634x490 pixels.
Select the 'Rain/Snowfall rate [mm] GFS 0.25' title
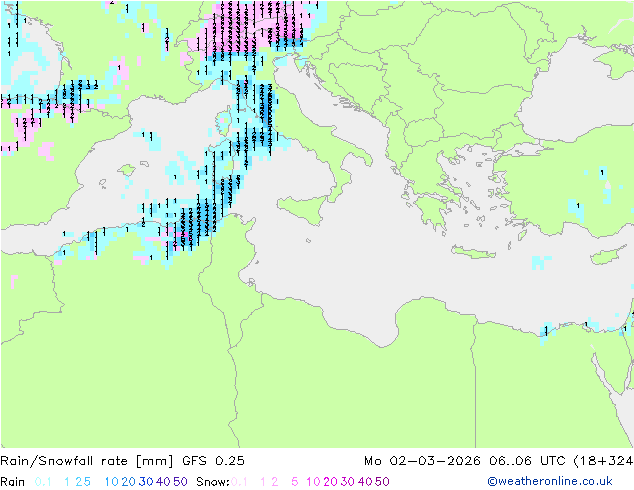(x=122, y=461)
